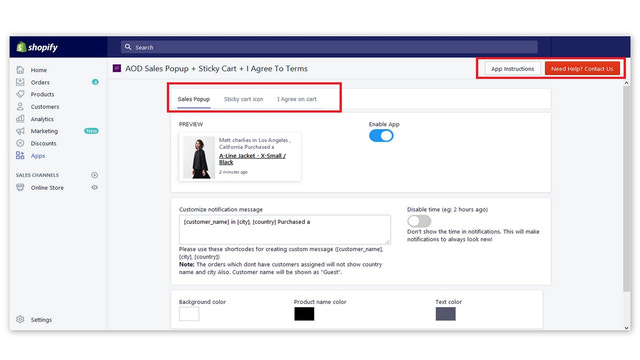Screen dimensions: 640x360
Task: Pick the black Product name color swatch
Action: tap(304, 314)
